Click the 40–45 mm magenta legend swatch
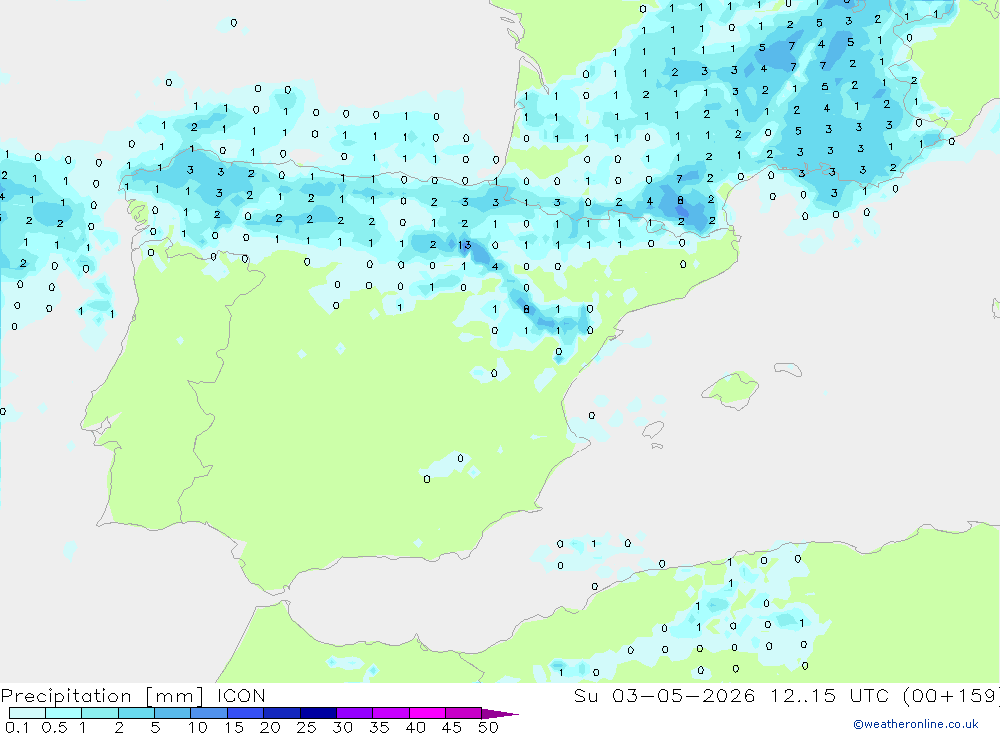 click(427, 713)
